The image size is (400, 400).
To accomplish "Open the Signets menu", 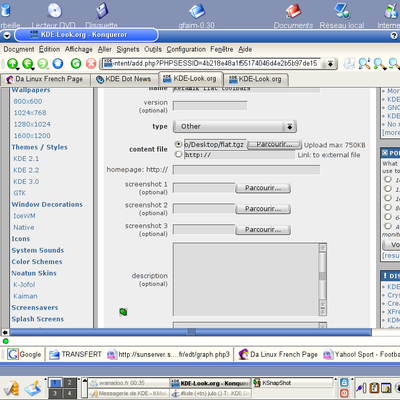I will [x=128, y=49].
